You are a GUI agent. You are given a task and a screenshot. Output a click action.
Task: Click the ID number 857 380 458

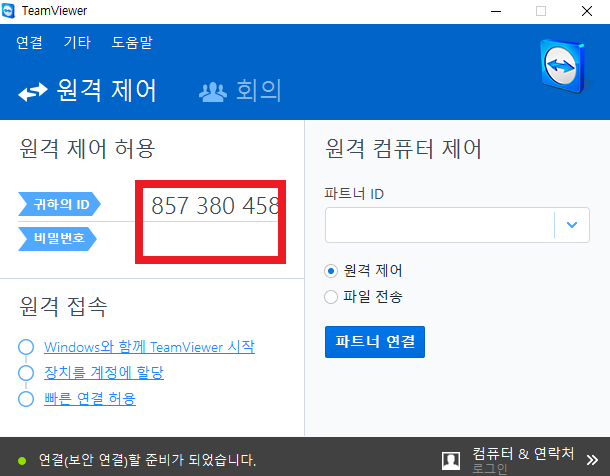[215, 205]
